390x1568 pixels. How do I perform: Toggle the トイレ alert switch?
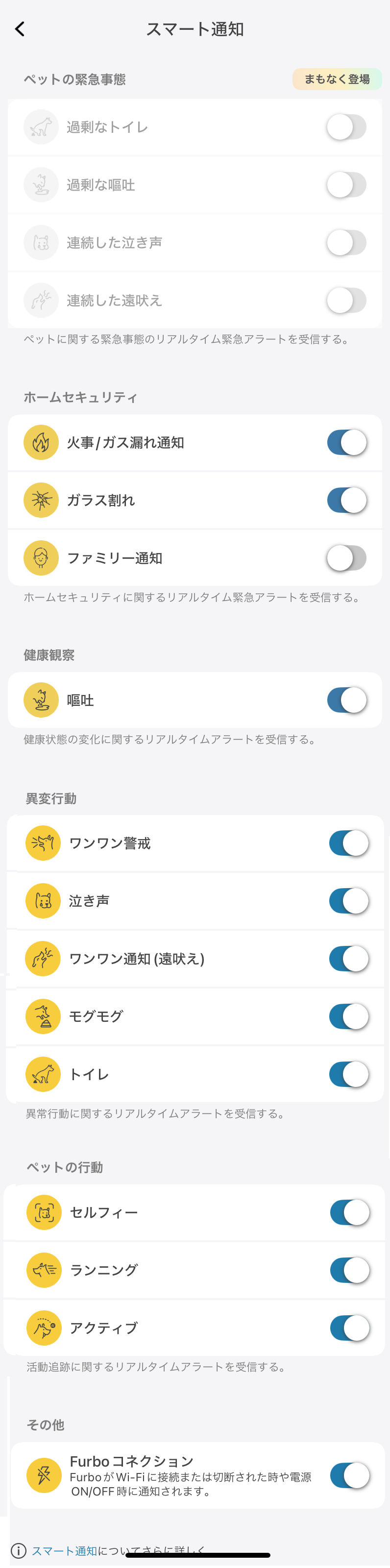349,1074
